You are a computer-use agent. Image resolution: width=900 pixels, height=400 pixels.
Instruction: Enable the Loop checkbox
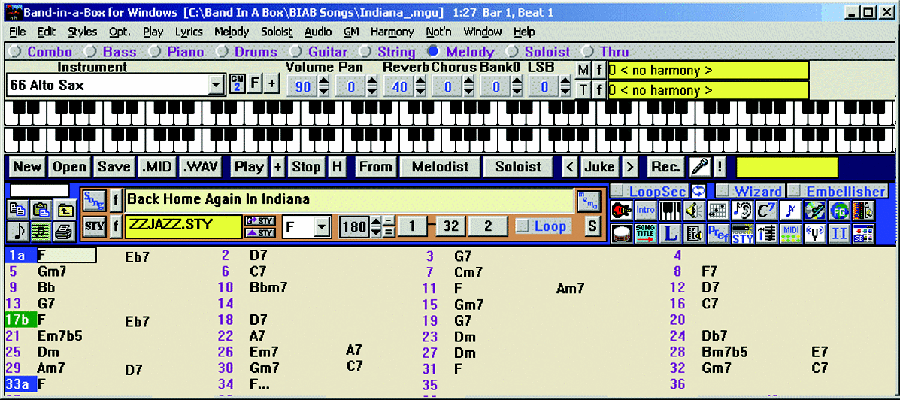click(x=523, y=227)
